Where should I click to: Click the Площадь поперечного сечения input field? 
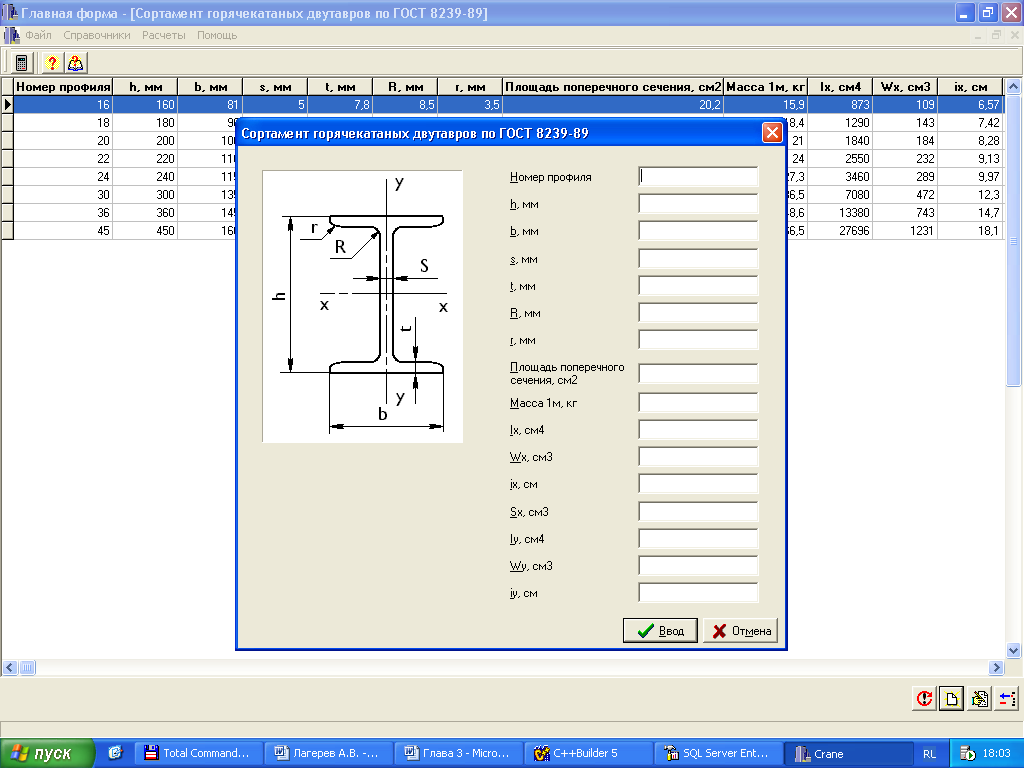(698, 374)
